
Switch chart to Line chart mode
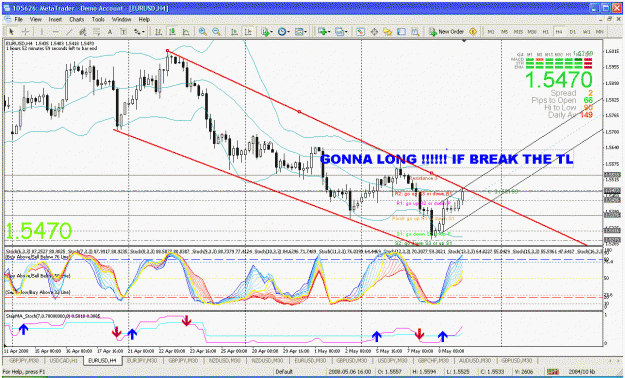[x=186, y=32]
